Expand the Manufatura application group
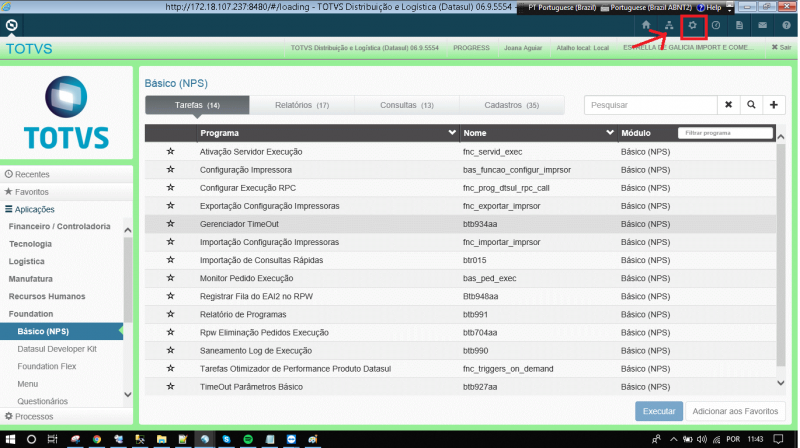Viewport: 800px width, 448px height. tap(31, 279)
